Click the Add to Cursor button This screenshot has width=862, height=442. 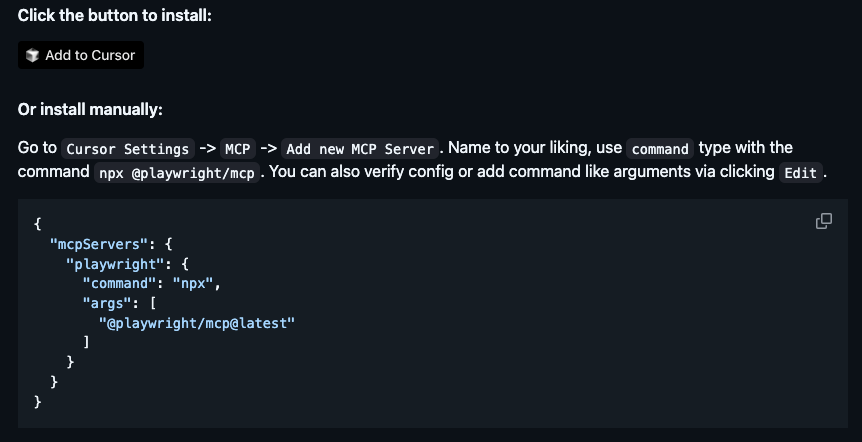point(81,55)
